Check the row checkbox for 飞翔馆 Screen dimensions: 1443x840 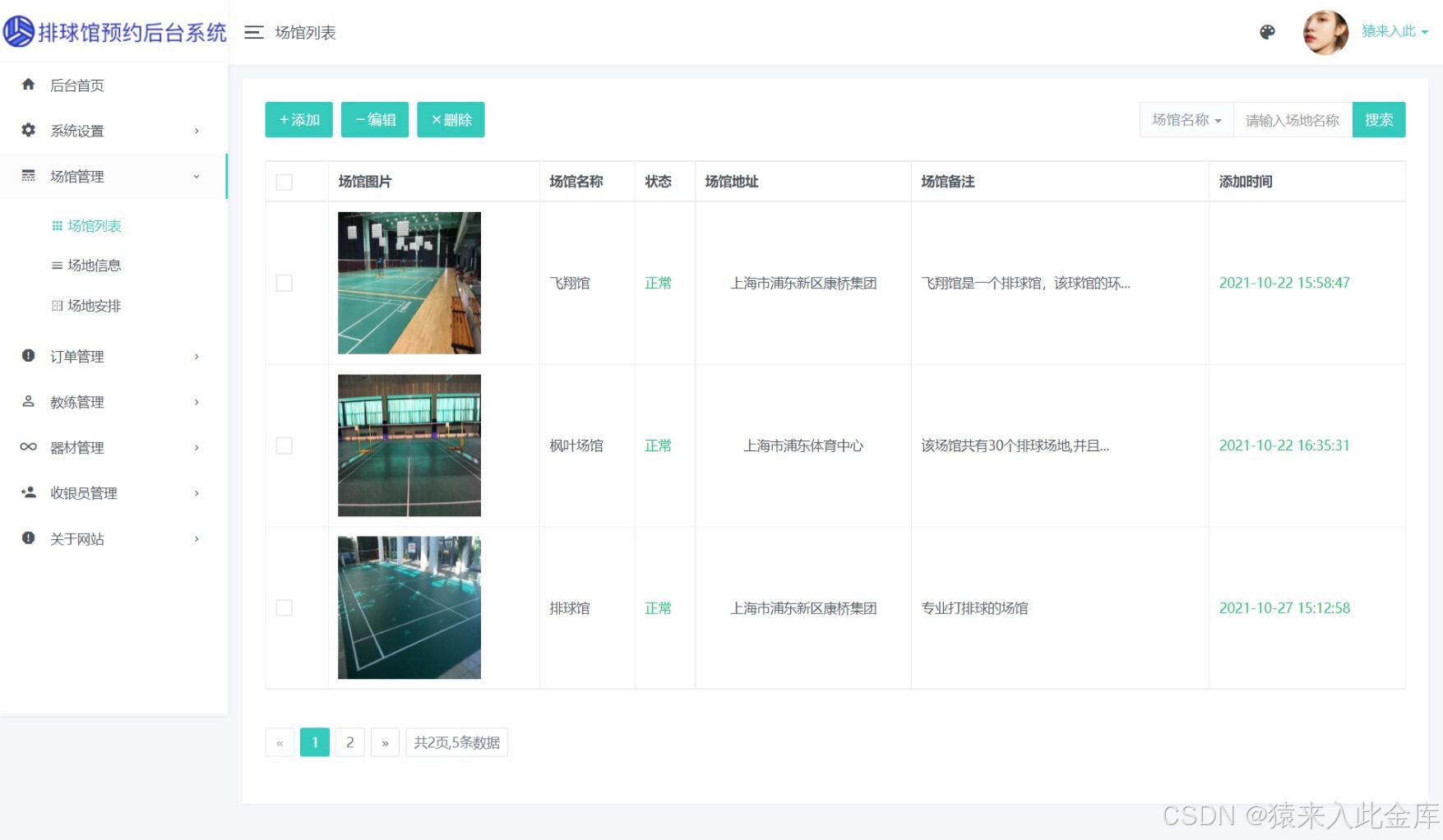[x=284, y=283]
